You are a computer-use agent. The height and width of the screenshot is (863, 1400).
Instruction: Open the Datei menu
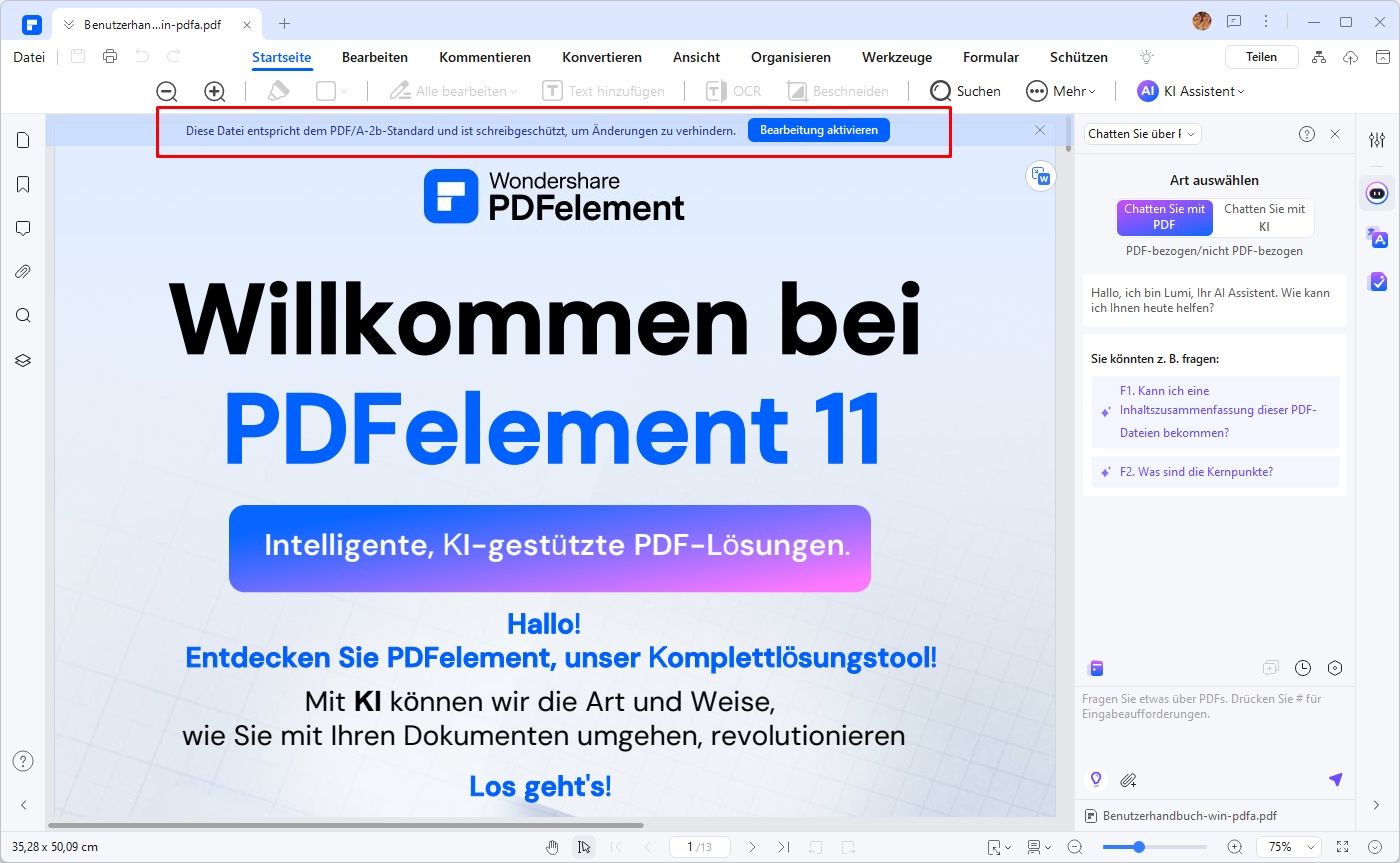pos(29,57)
